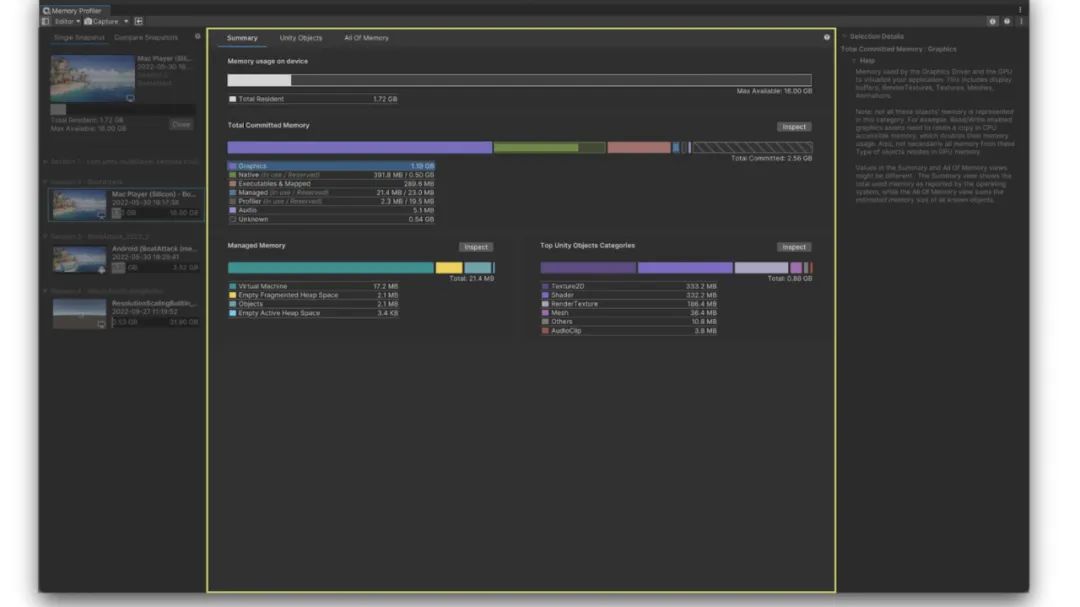
Task: Click the import snapshot icon in toolbar
Action: 139,21
